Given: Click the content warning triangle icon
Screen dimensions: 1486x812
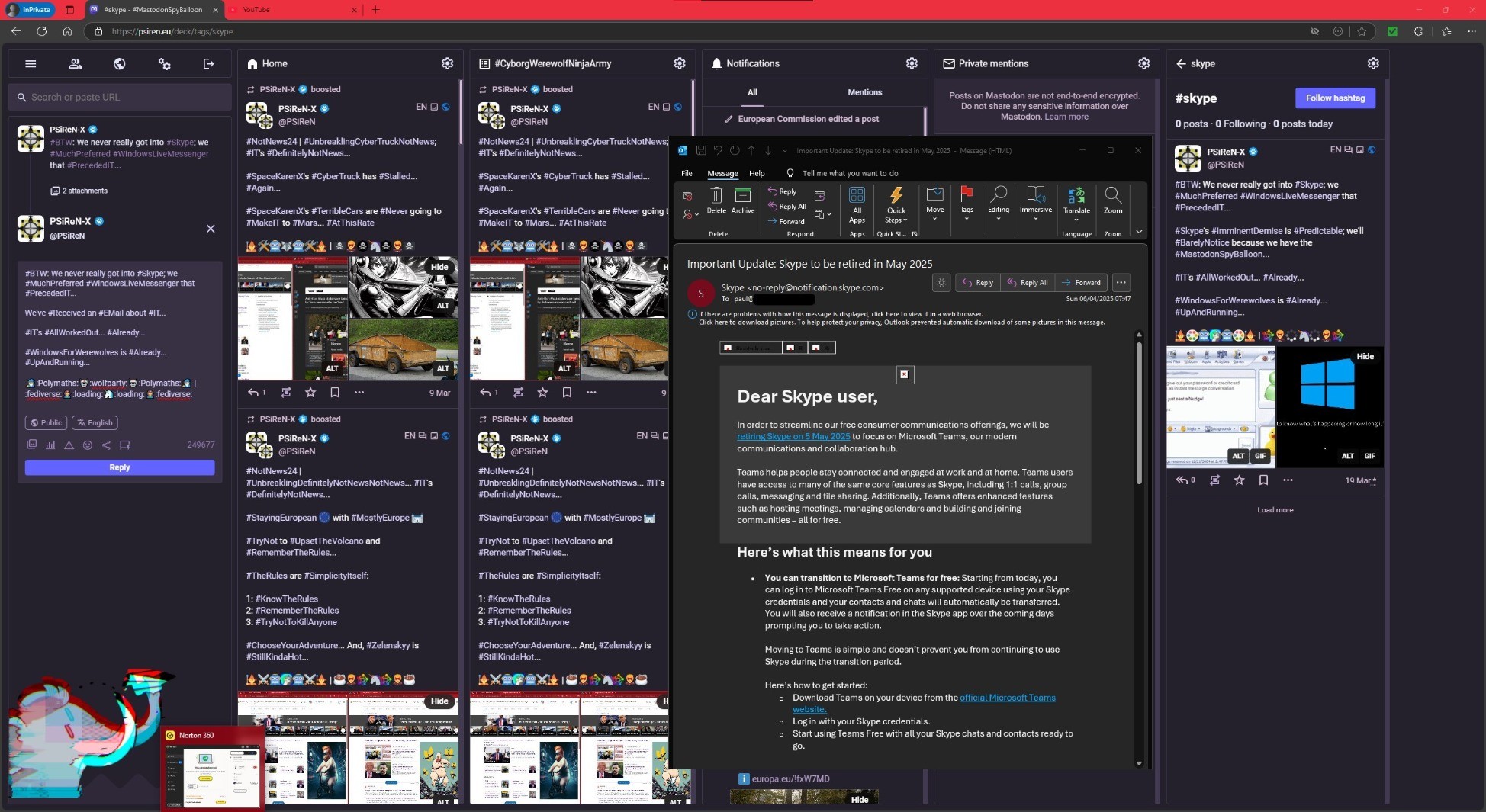Looking at the screenshot, I should point(69,445).
